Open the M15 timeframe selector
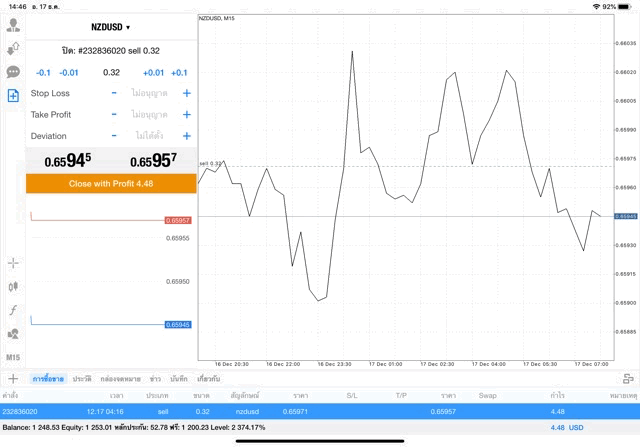This screenshot has height=447, width=640. [x=13, y=357]
